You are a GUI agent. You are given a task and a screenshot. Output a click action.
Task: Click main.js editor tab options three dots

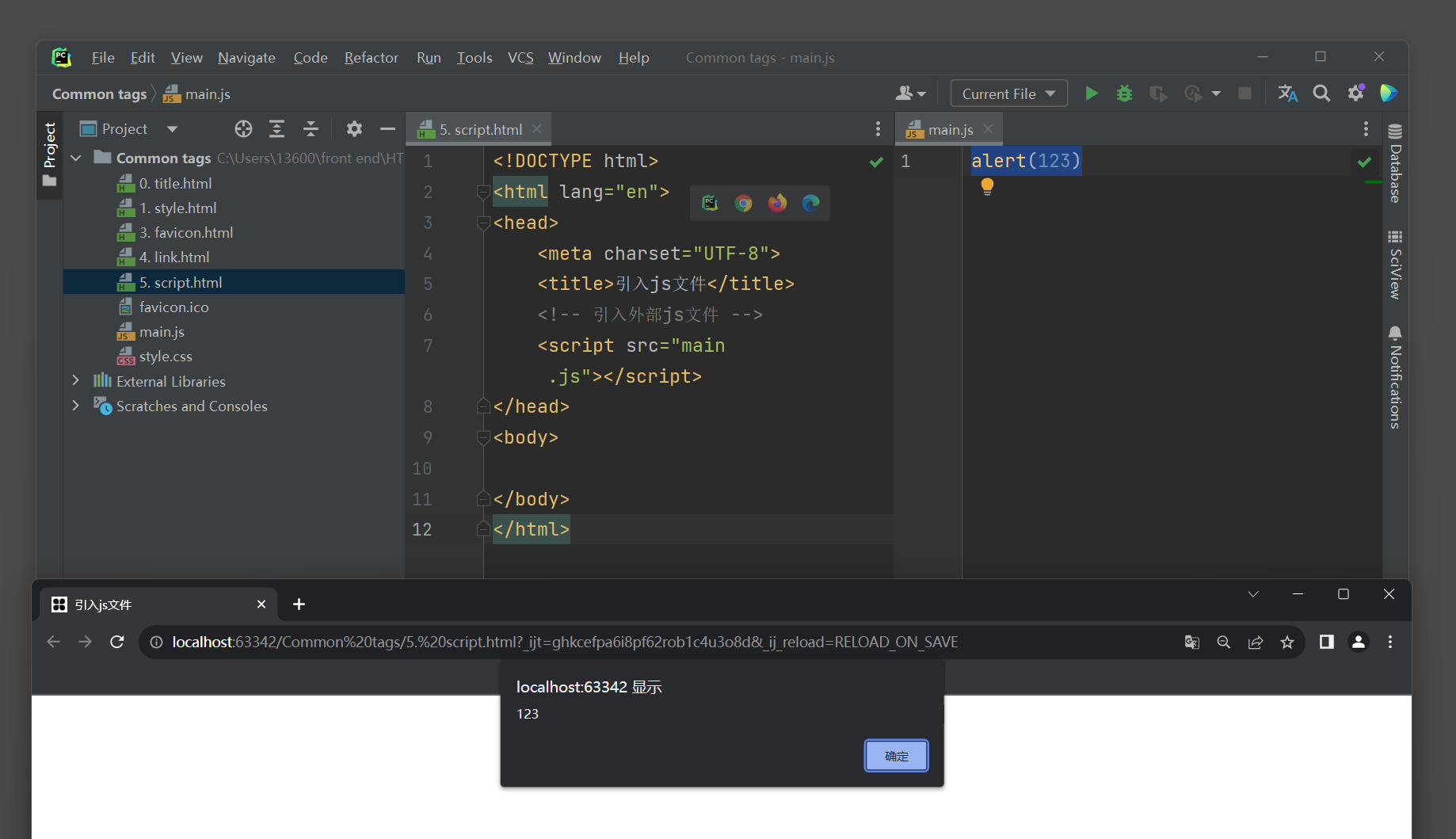pos(1366,129)
